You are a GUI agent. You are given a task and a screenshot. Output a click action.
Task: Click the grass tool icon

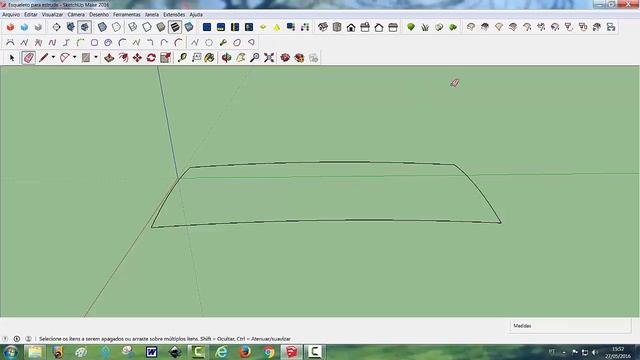point(425,27)
